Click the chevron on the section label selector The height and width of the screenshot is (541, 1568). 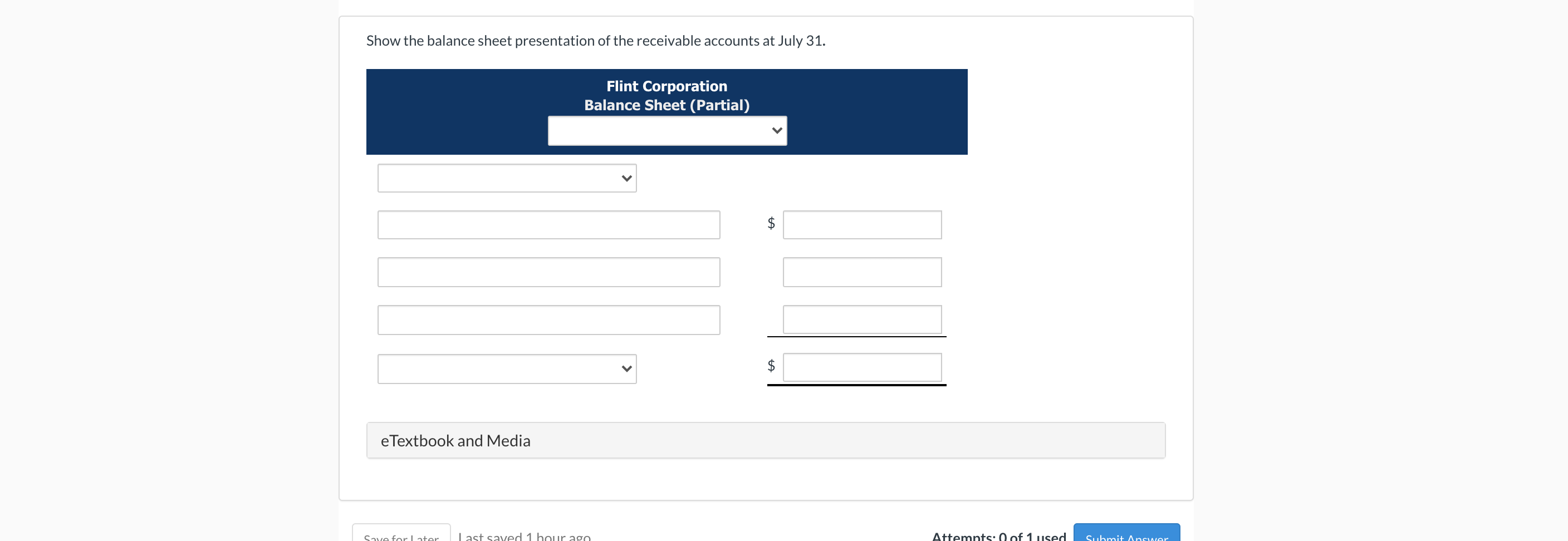click(626, 178)
